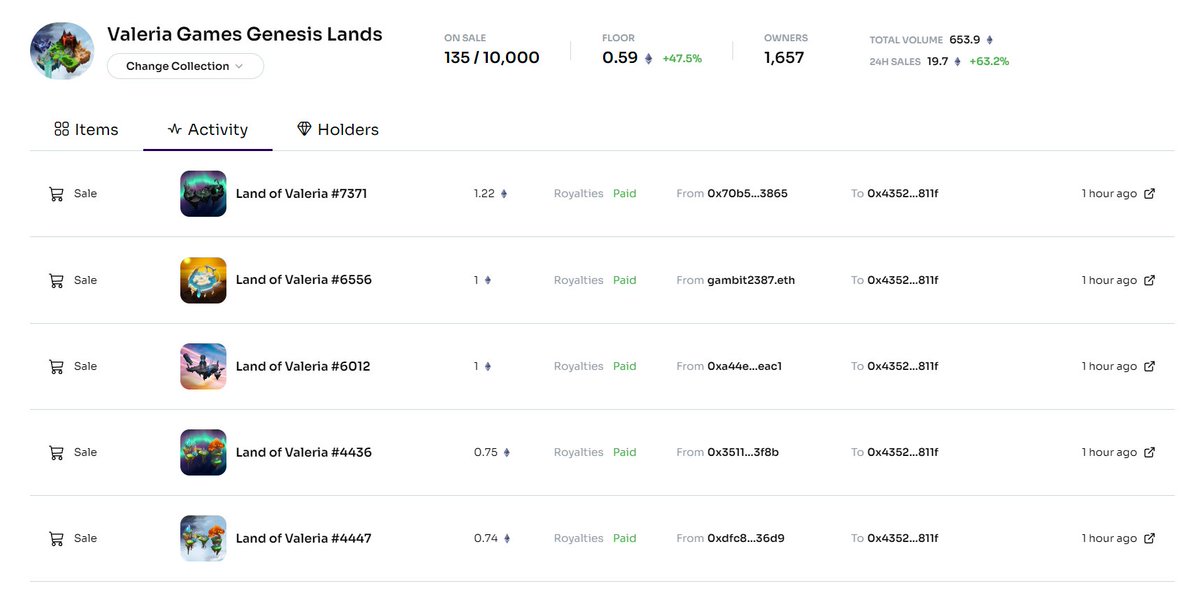Click the cart icon in the #4447 row
This screenshot has width=1200, height=593.
56,538
